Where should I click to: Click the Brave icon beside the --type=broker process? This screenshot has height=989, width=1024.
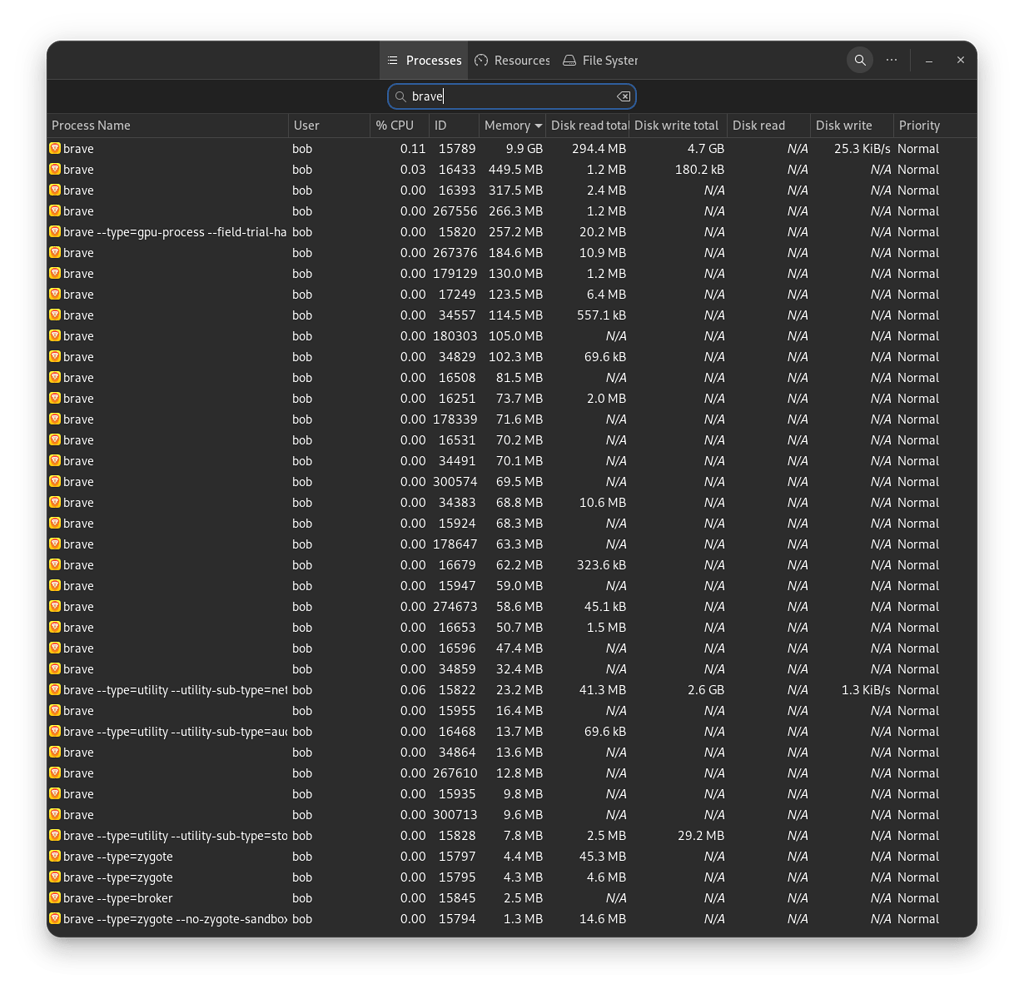click(x=54, y=898)
